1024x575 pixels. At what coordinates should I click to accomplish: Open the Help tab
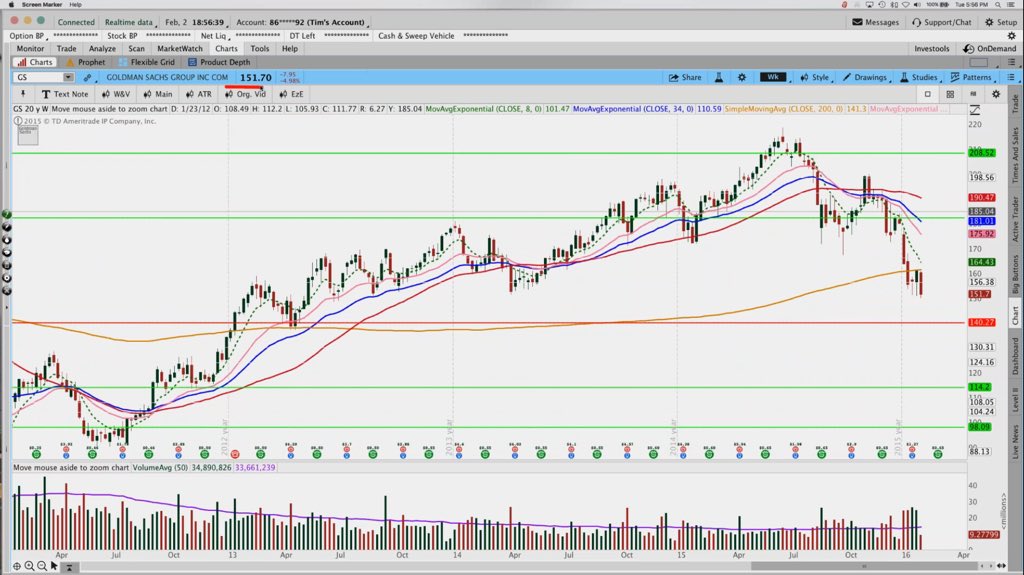point(289,48)
